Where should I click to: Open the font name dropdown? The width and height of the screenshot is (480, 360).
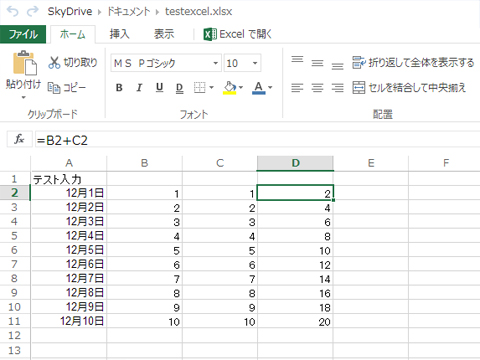pyautogui.click(x=215, y=63)
